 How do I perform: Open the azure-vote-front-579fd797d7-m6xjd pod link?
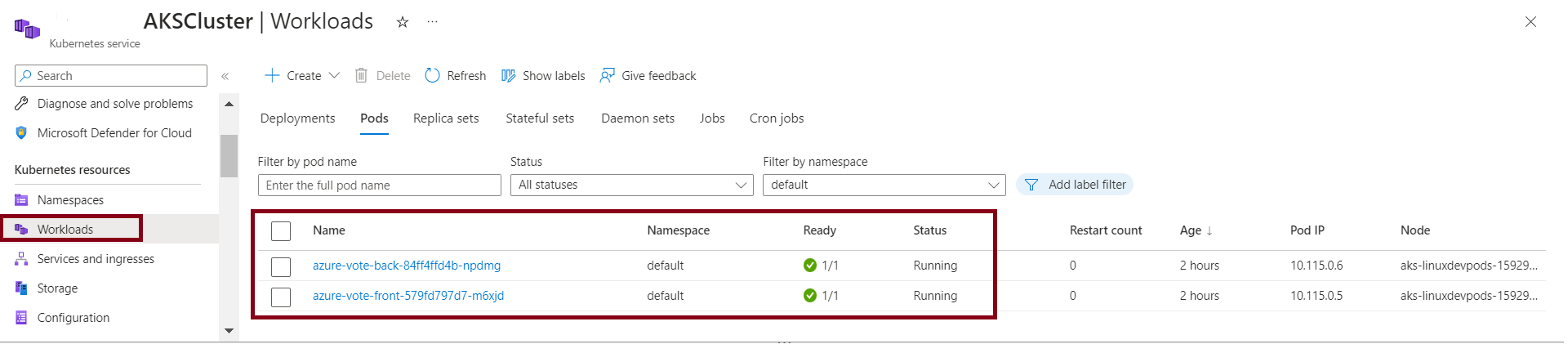(408, 296)
